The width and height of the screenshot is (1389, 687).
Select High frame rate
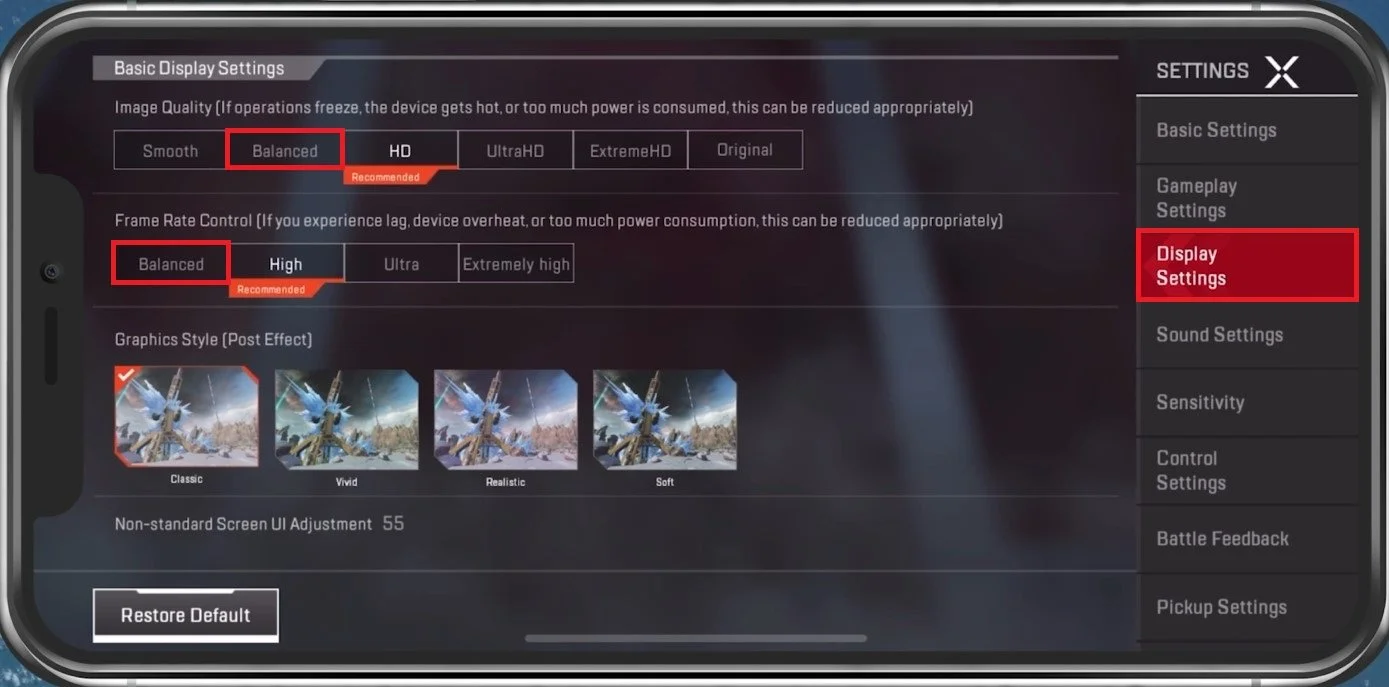tap(286, 264)
